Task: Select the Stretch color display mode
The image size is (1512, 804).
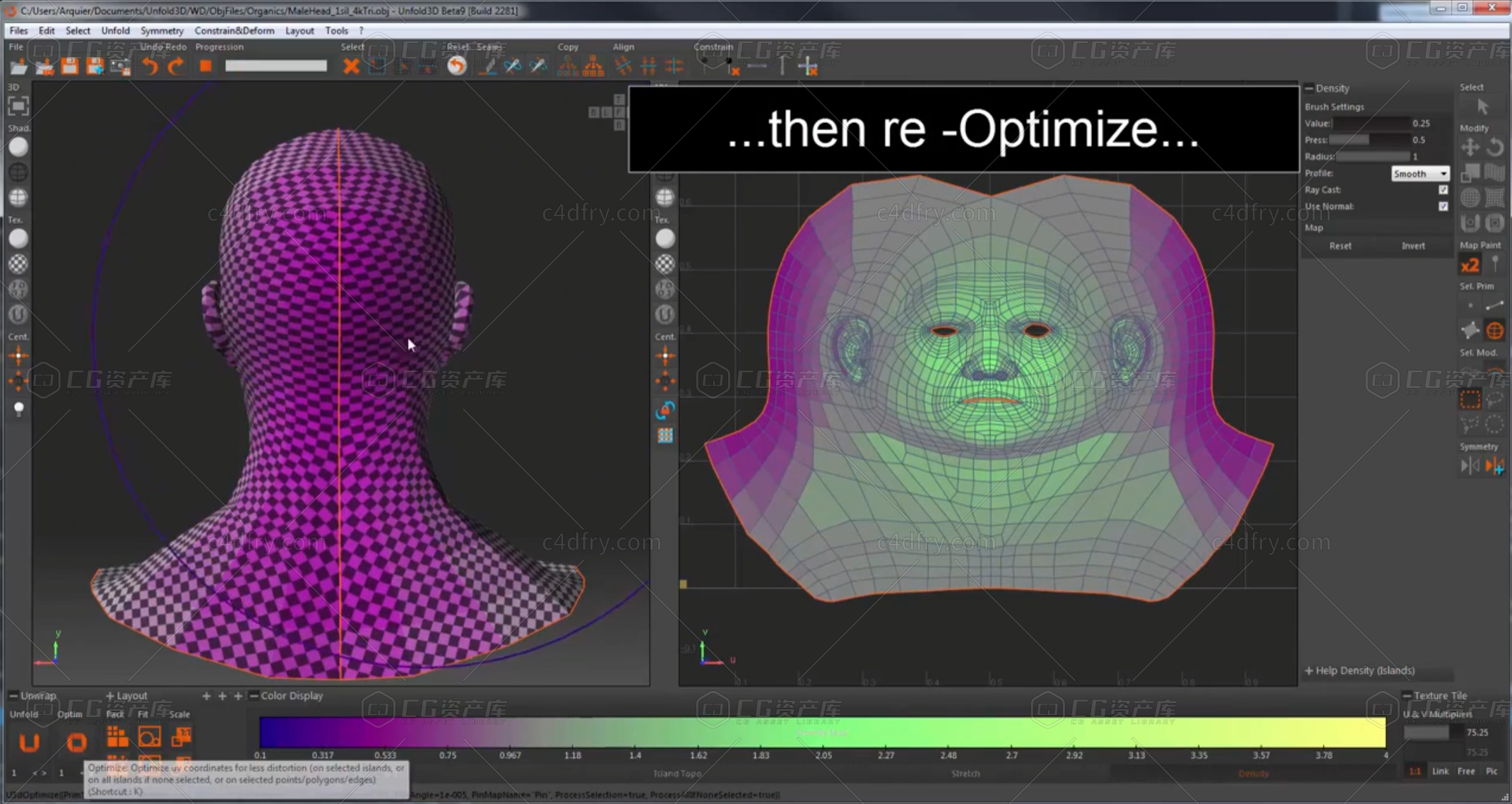Action: (x=965, y=774)
